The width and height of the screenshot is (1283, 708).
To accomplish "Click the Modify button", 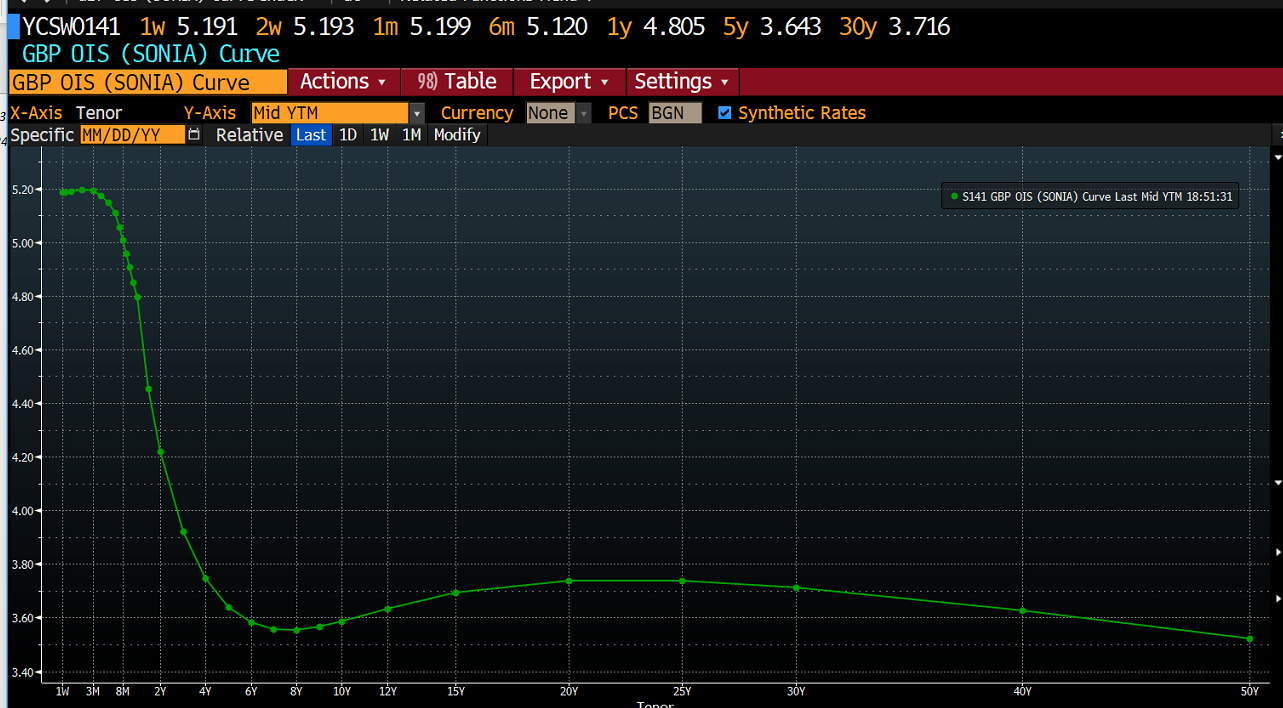I will pos(457,135).
